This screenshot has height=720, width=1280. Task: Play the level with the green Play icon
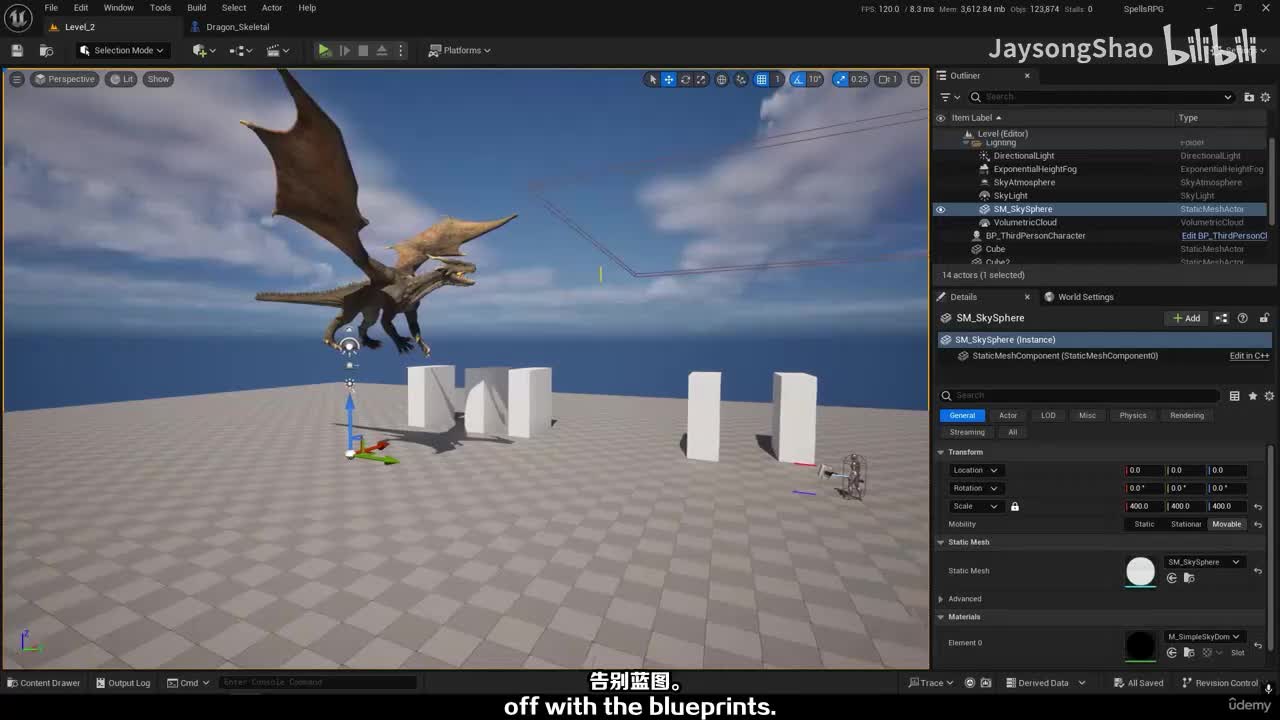324,50
